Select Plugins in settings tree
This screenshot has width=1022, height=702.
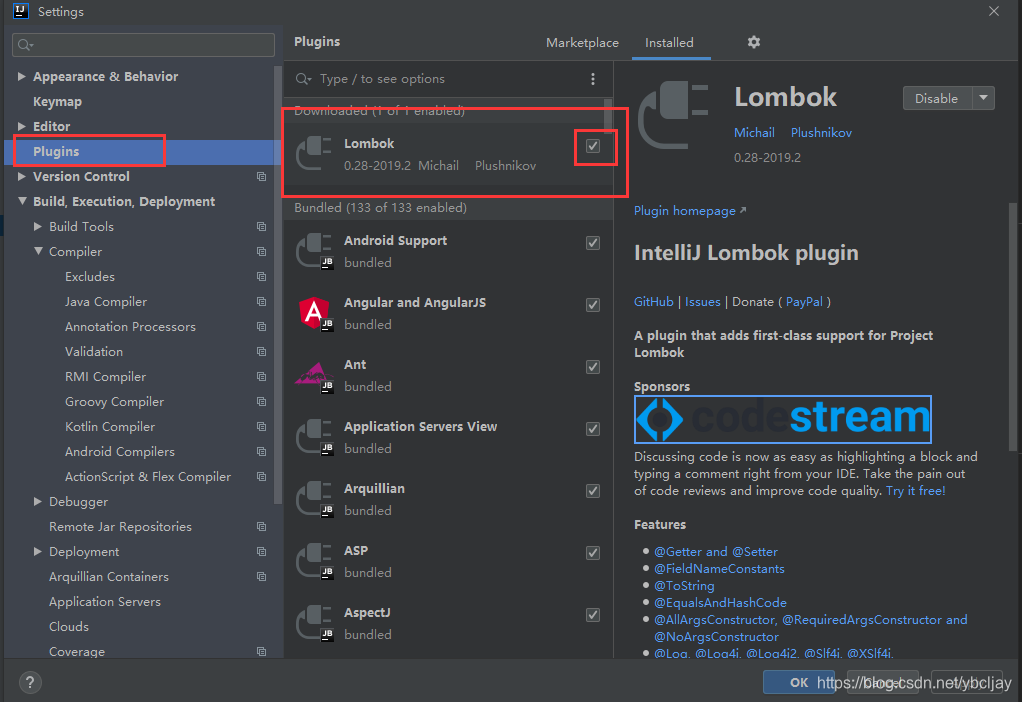(56, 152)
